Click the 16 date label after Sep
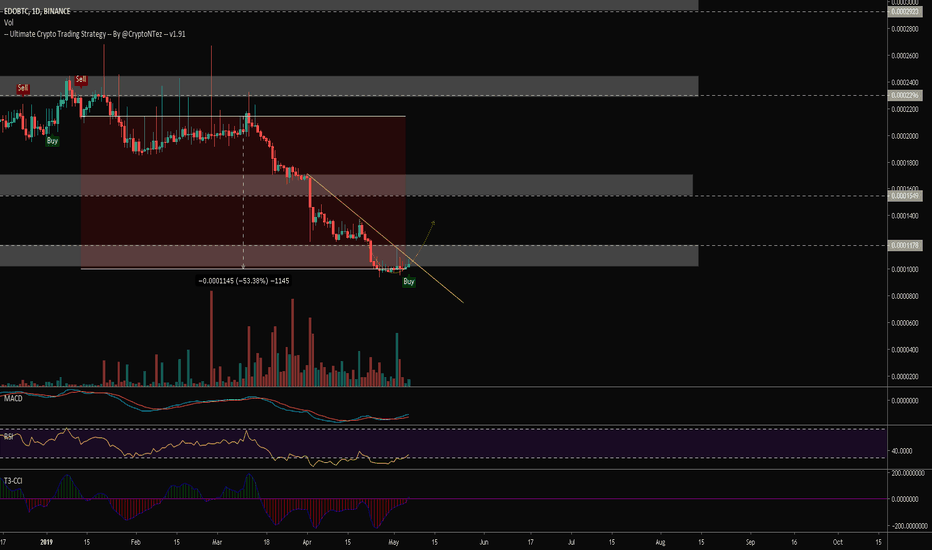 [794, 542]
